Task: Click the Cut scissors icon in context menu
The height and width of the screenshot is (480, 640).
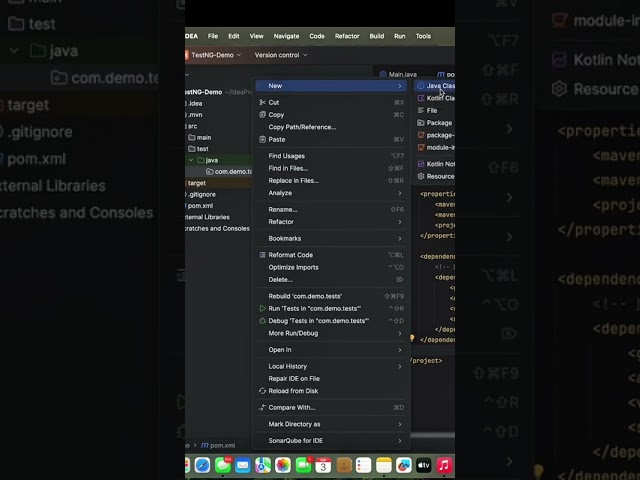Action: tap(262, 102)
